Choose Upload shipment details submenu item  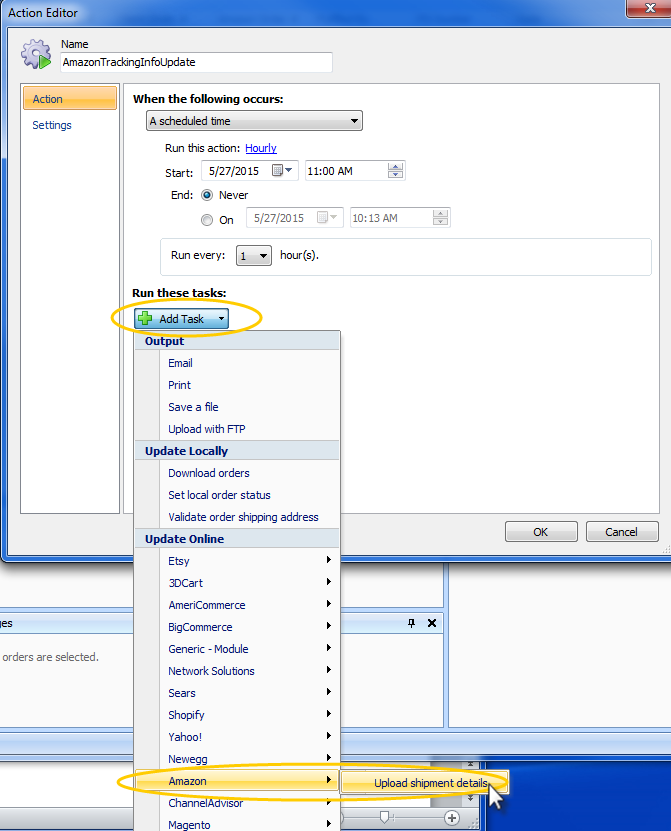424,783
